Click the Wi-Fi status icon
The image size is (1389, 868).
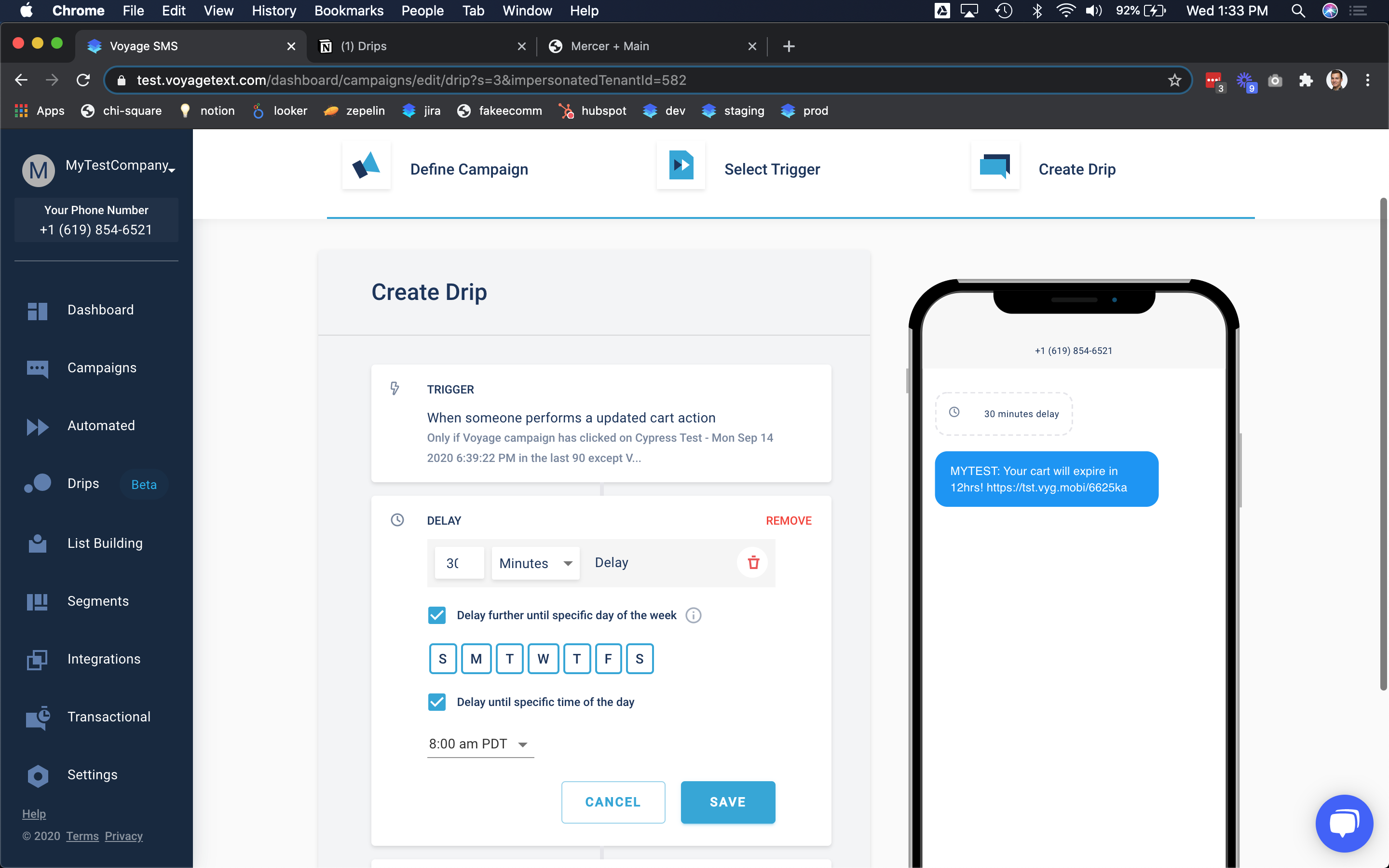coord(1065,11)
